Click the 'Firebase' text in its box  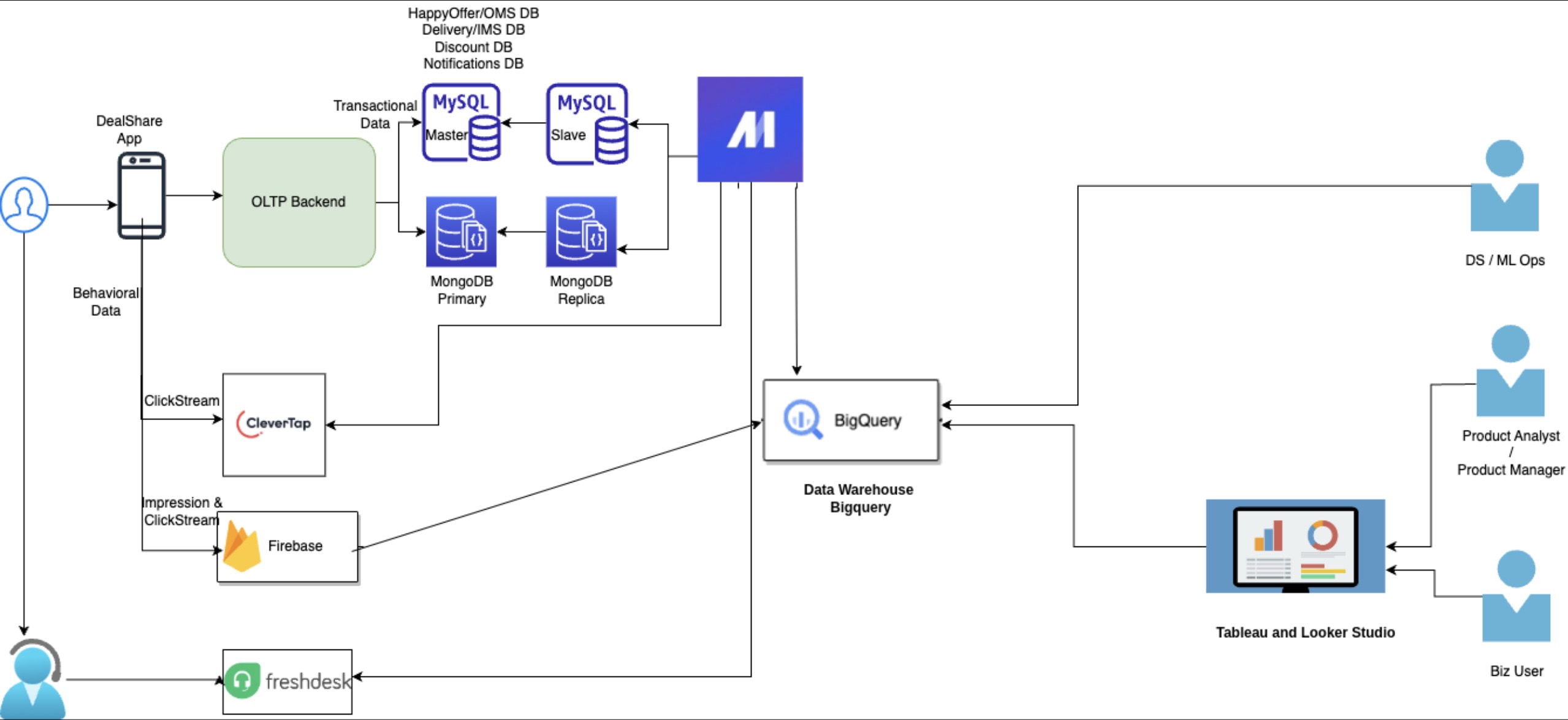(295, 546)
